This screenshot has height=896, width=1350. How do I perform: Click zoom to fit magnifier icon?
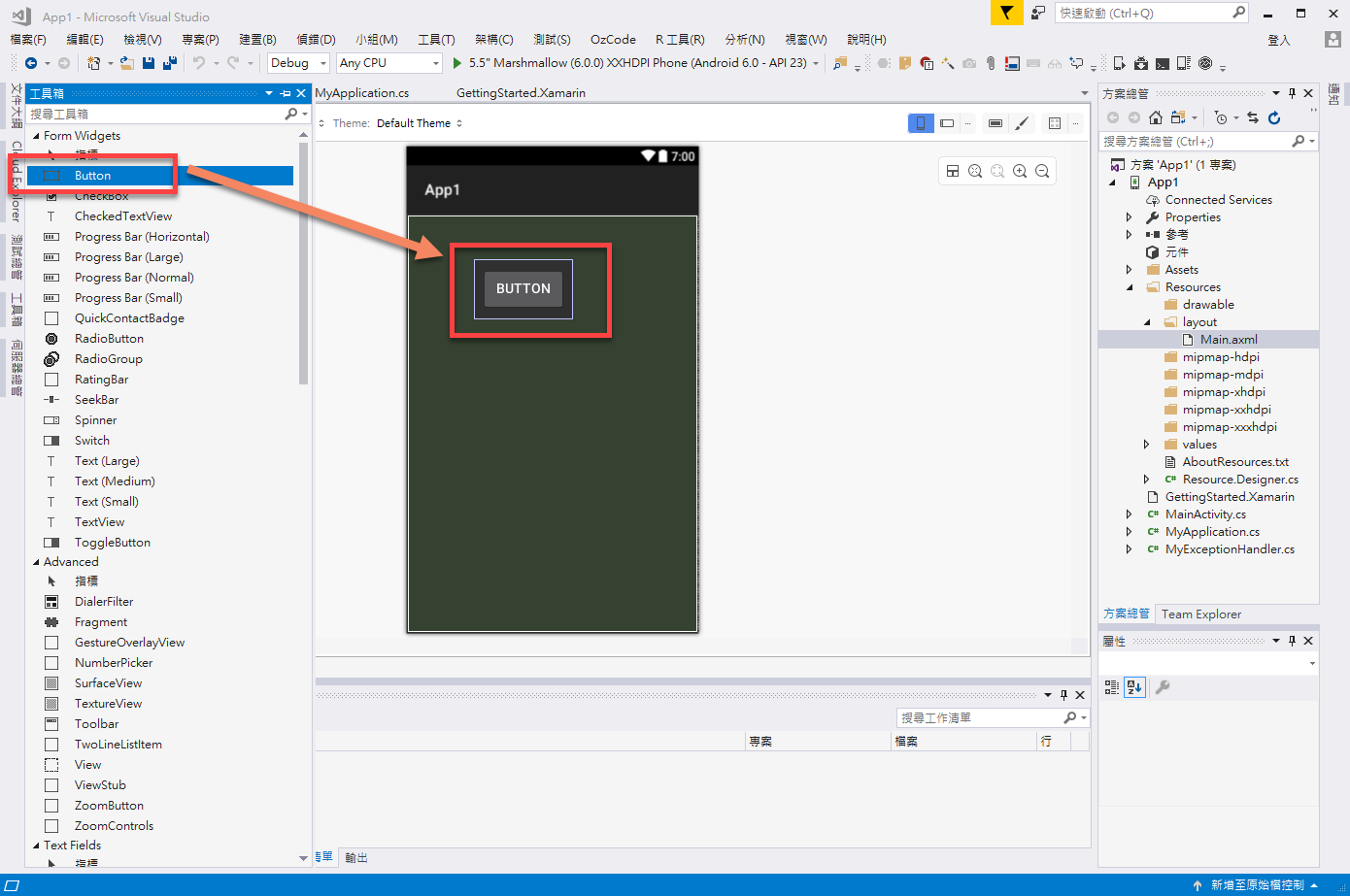click(x=975, y=171)
